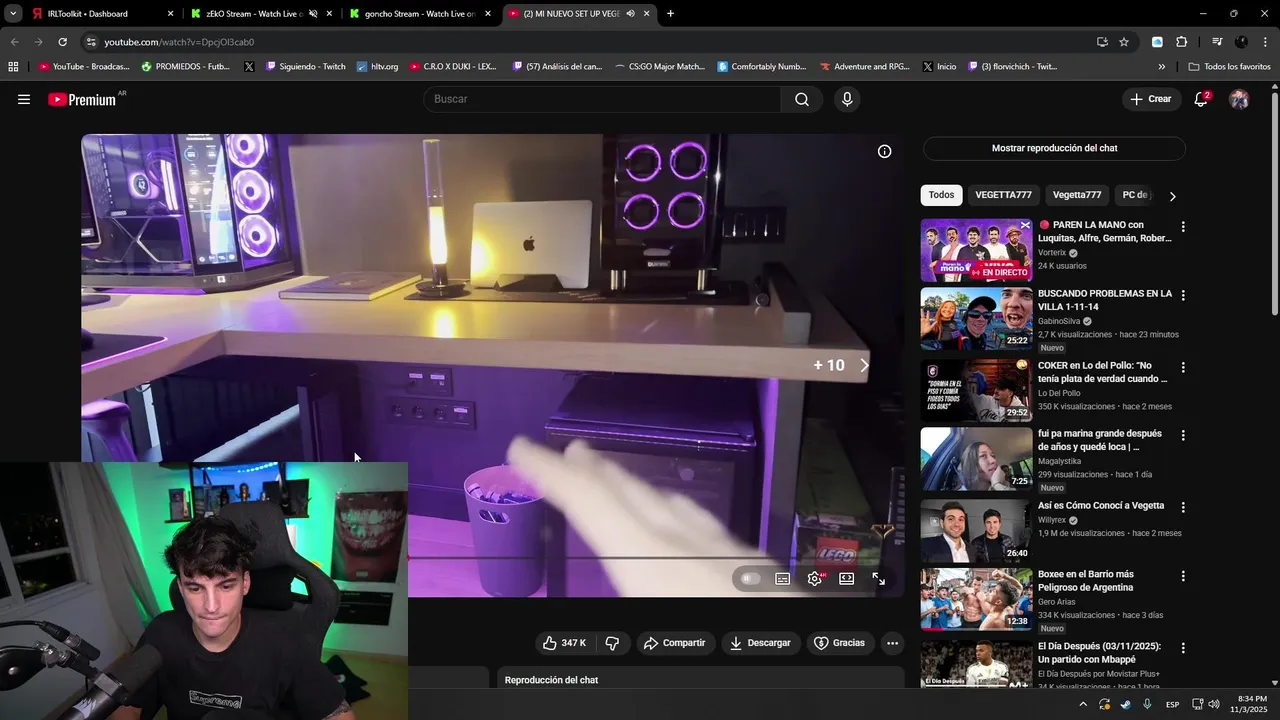Open options for BUSCANDO PROBLEMAS EN LA VILLA

click(1183, 296)
